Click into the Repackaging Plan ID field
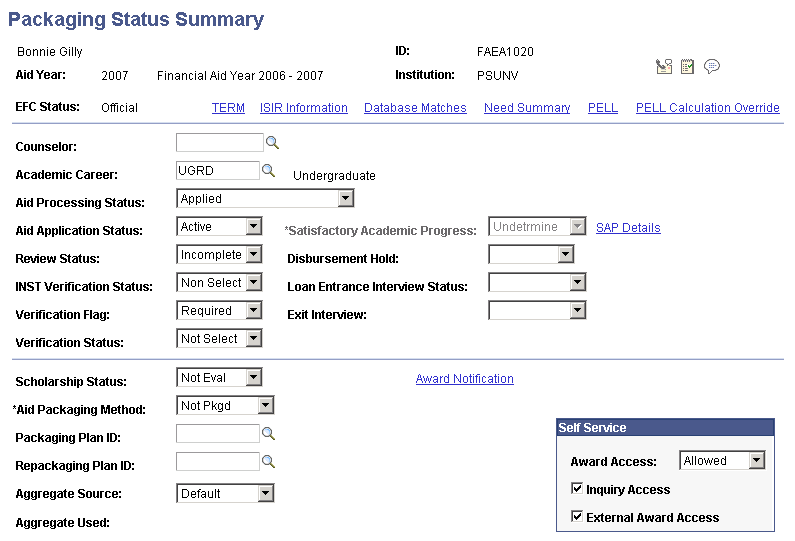The image size is (795, 541). point(218,461)
